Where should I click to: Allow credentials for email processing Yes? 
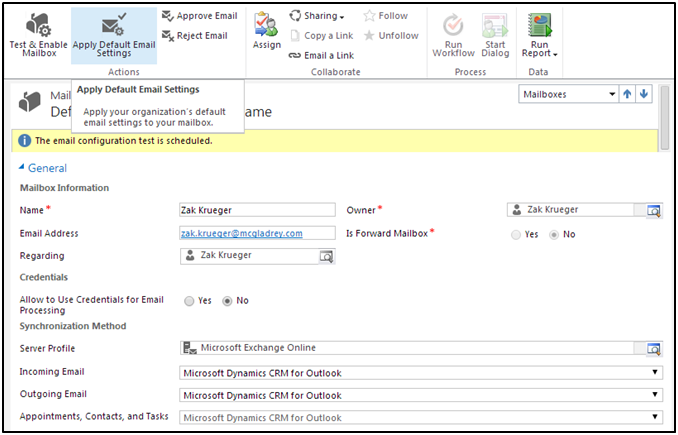pyautogui.click(x=189, y=301)
